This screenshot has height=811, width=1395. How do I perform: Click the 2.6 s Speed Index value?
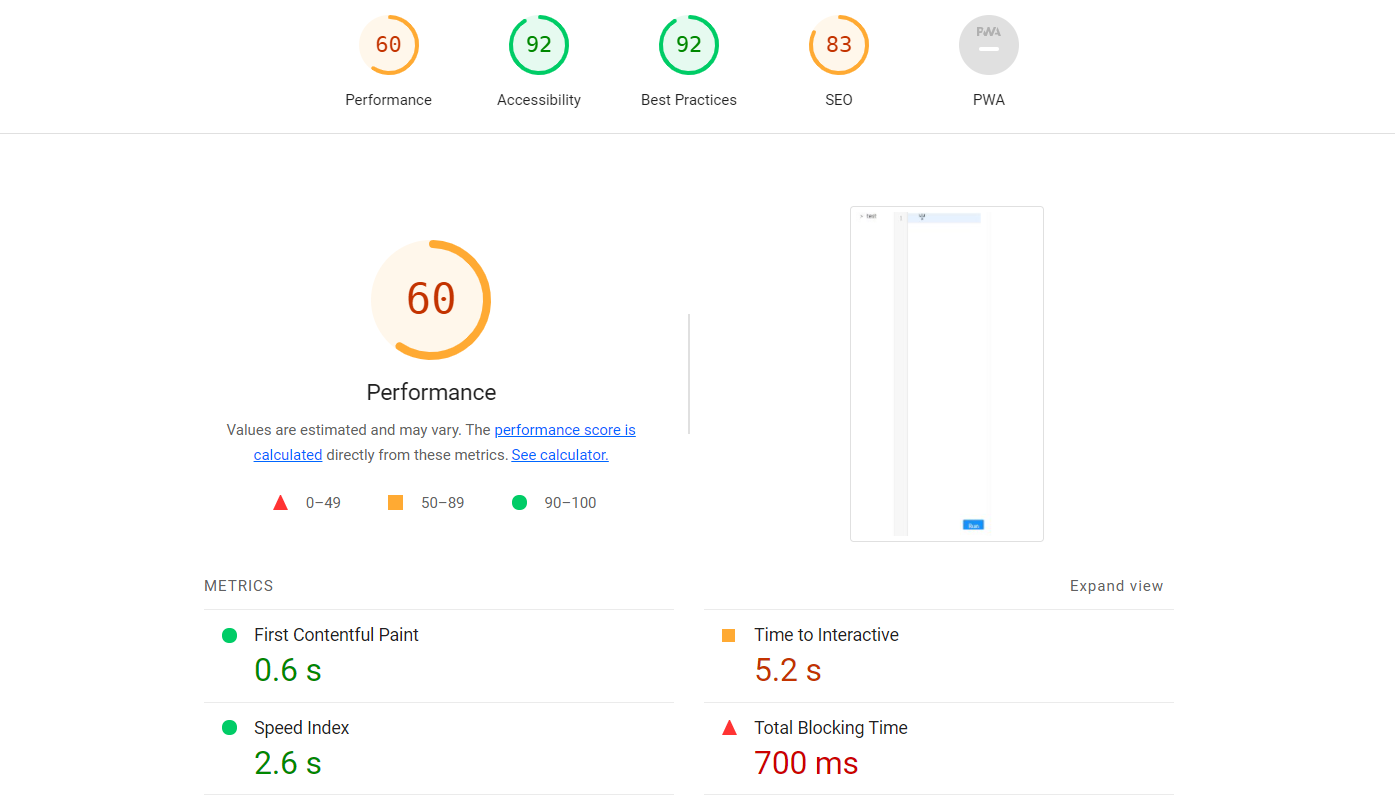(288, 763)
